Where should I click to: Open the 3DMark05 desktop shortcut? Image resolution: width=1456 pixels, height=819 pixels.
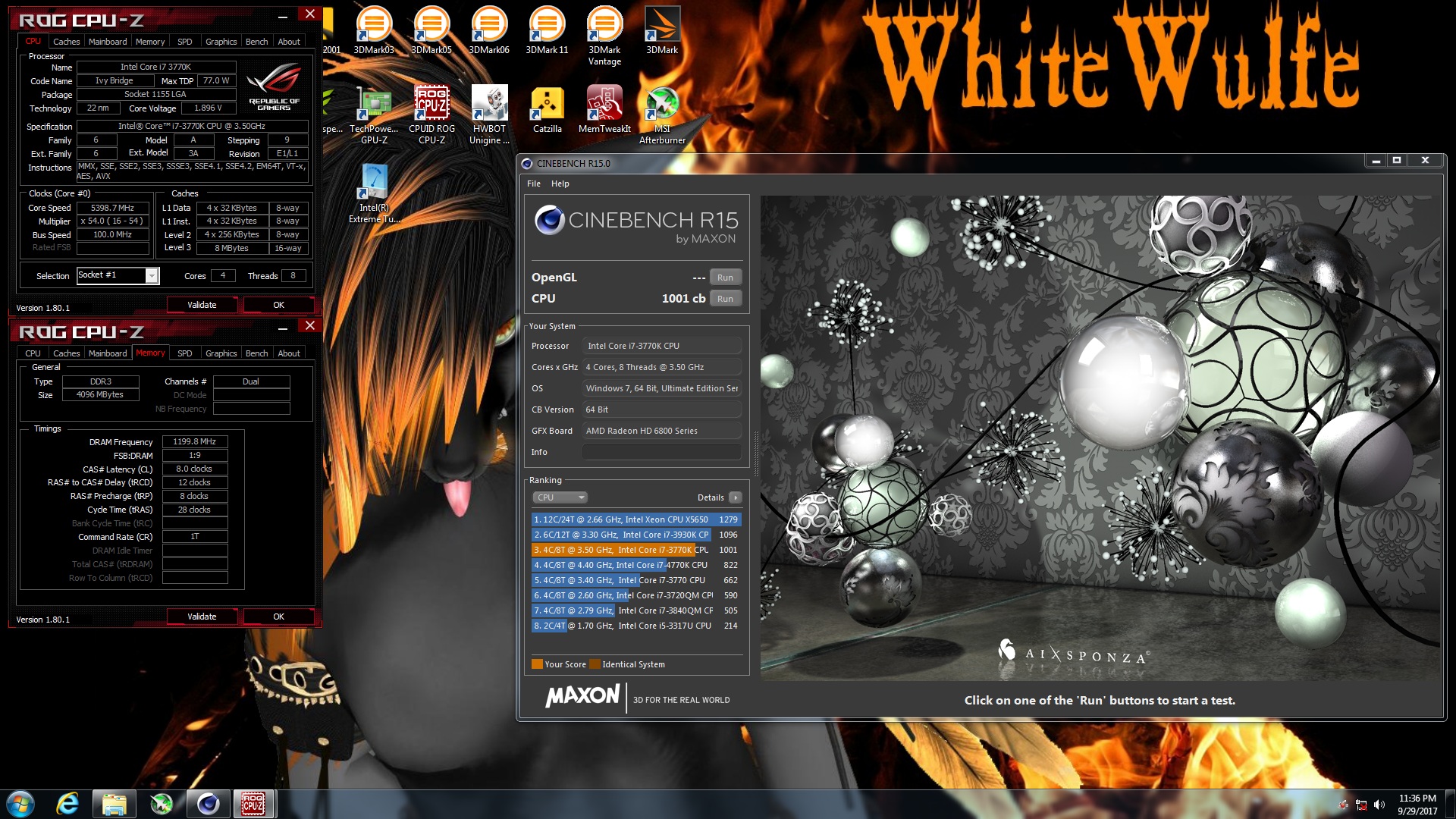coord(431,30)
